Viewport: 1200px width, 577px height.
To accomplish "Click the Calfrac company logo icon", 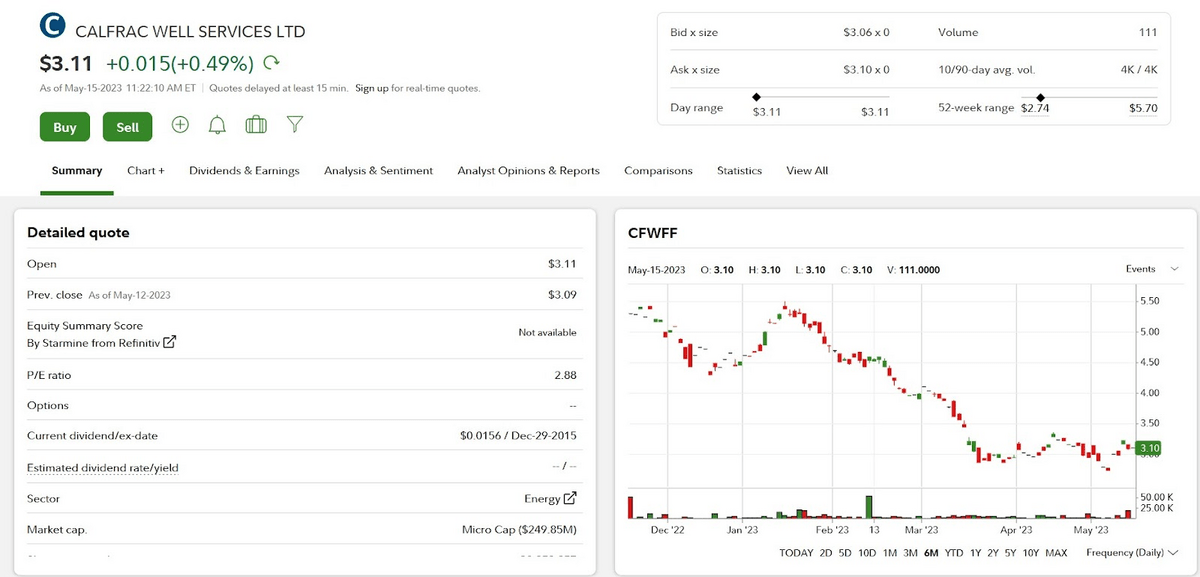I will (53, 27).
